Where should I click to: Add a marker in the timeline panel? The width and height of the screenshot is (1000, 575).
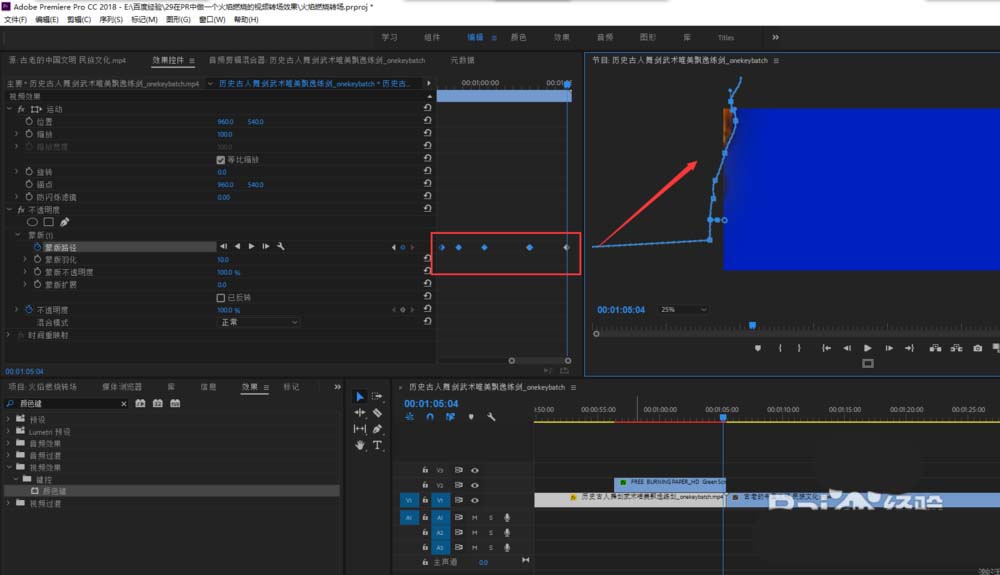pyautogui.click(x=471, y=417)
